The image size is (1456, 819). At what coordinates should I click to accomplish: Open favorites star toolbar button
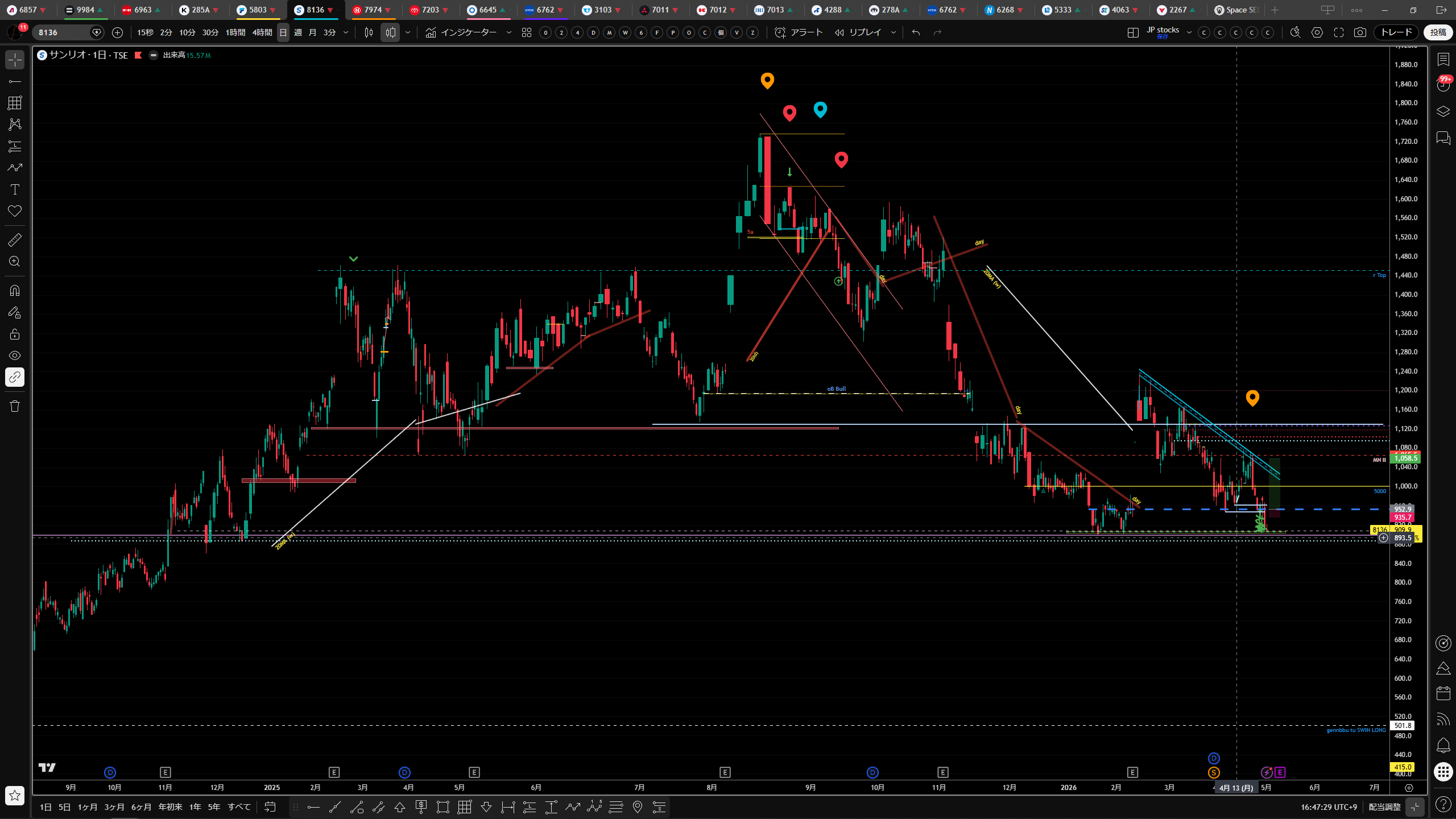point(15,795)
